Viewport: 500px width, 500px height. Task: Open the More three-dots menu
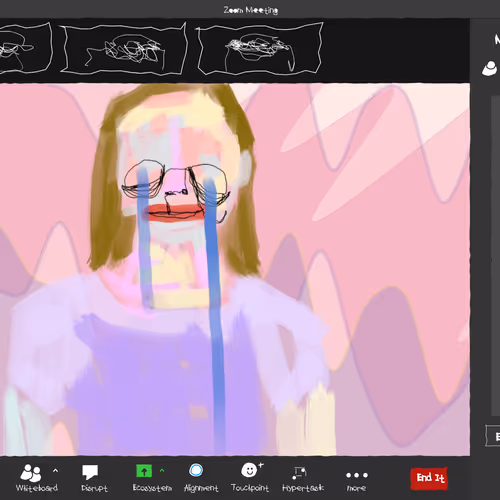(x=357, y=475)
